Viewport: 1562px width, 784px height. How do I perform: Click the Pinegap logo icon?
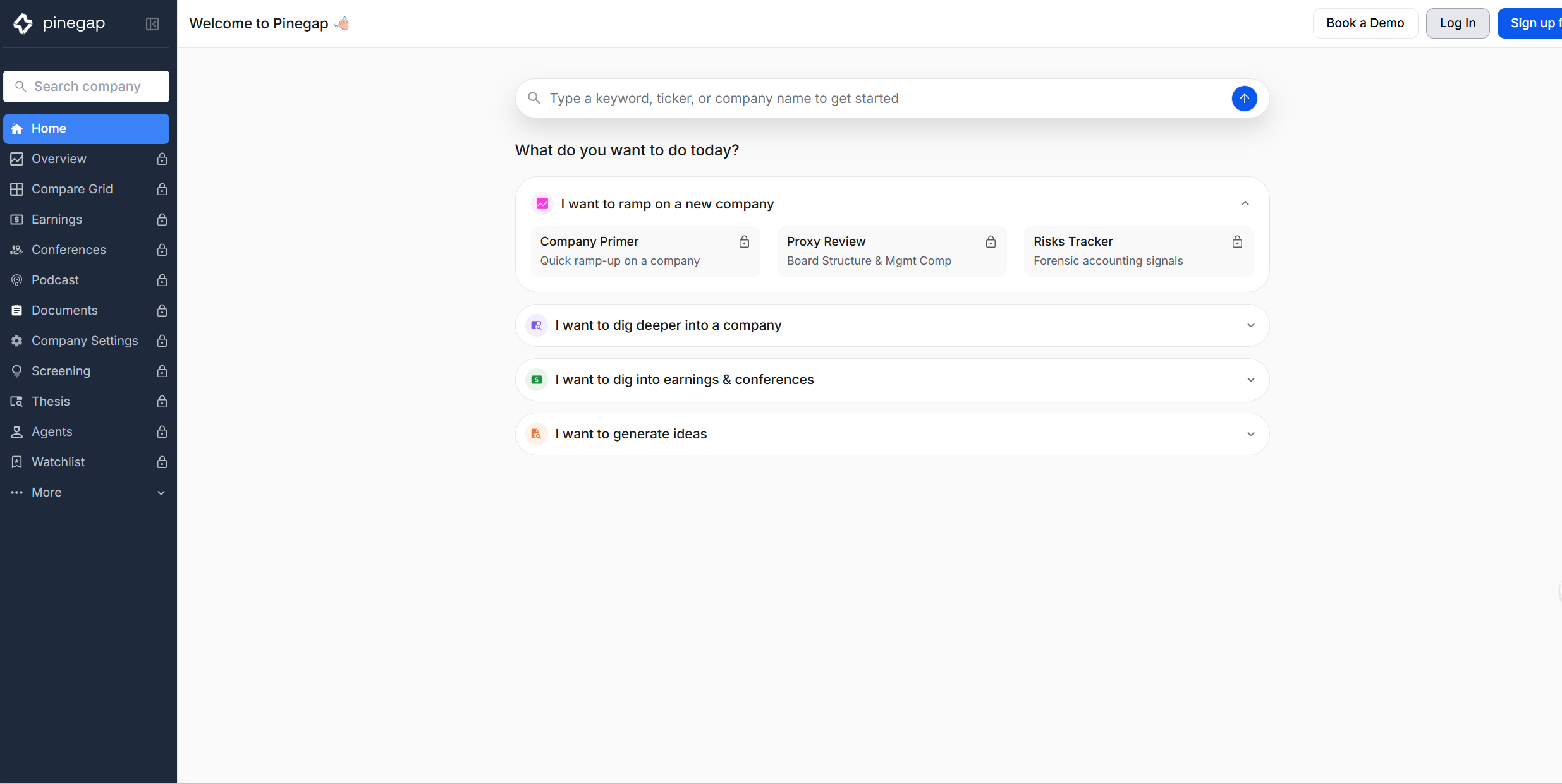[x=23, y=23]
